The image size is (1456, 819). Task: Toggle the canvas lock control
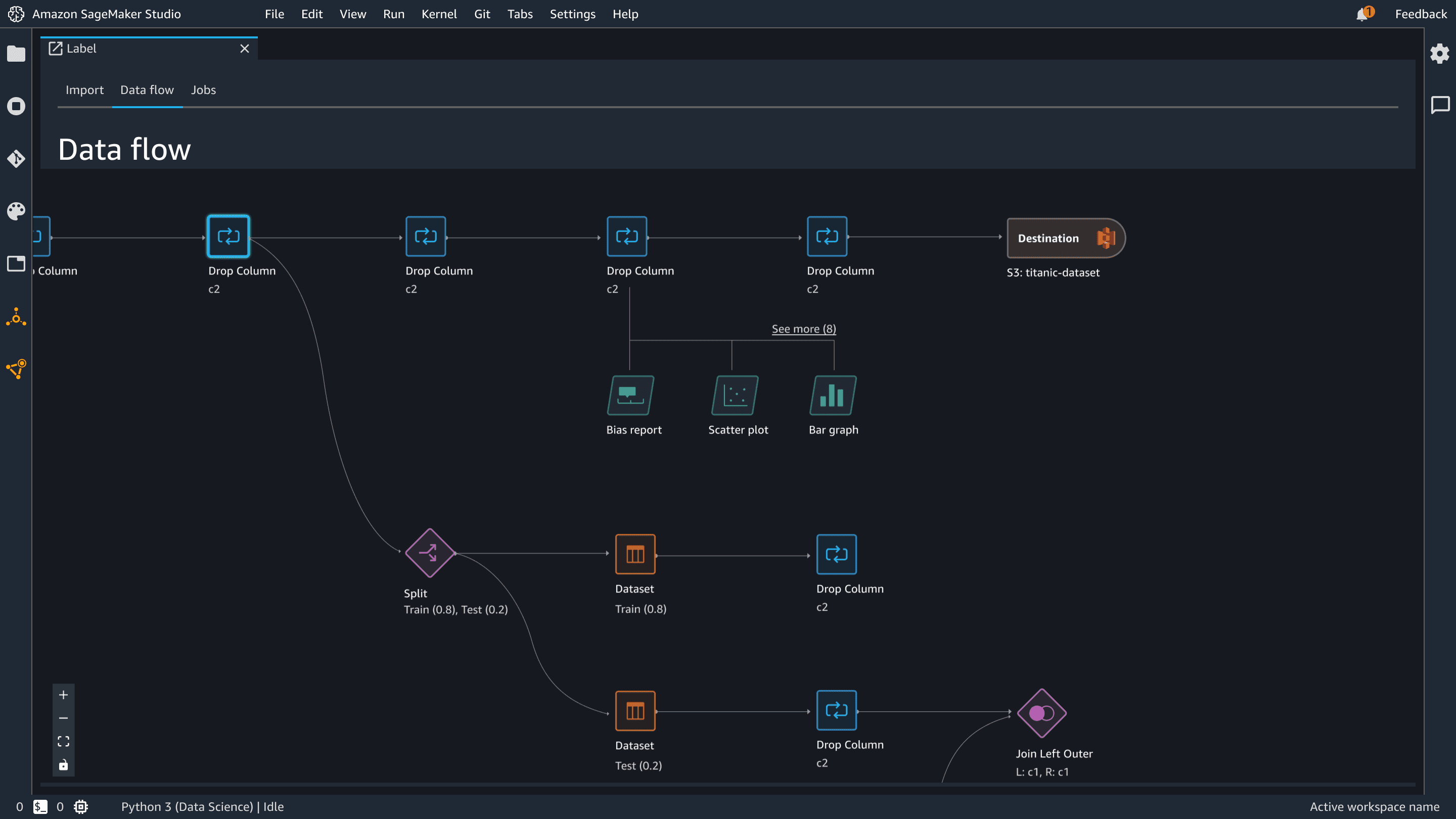63,765
